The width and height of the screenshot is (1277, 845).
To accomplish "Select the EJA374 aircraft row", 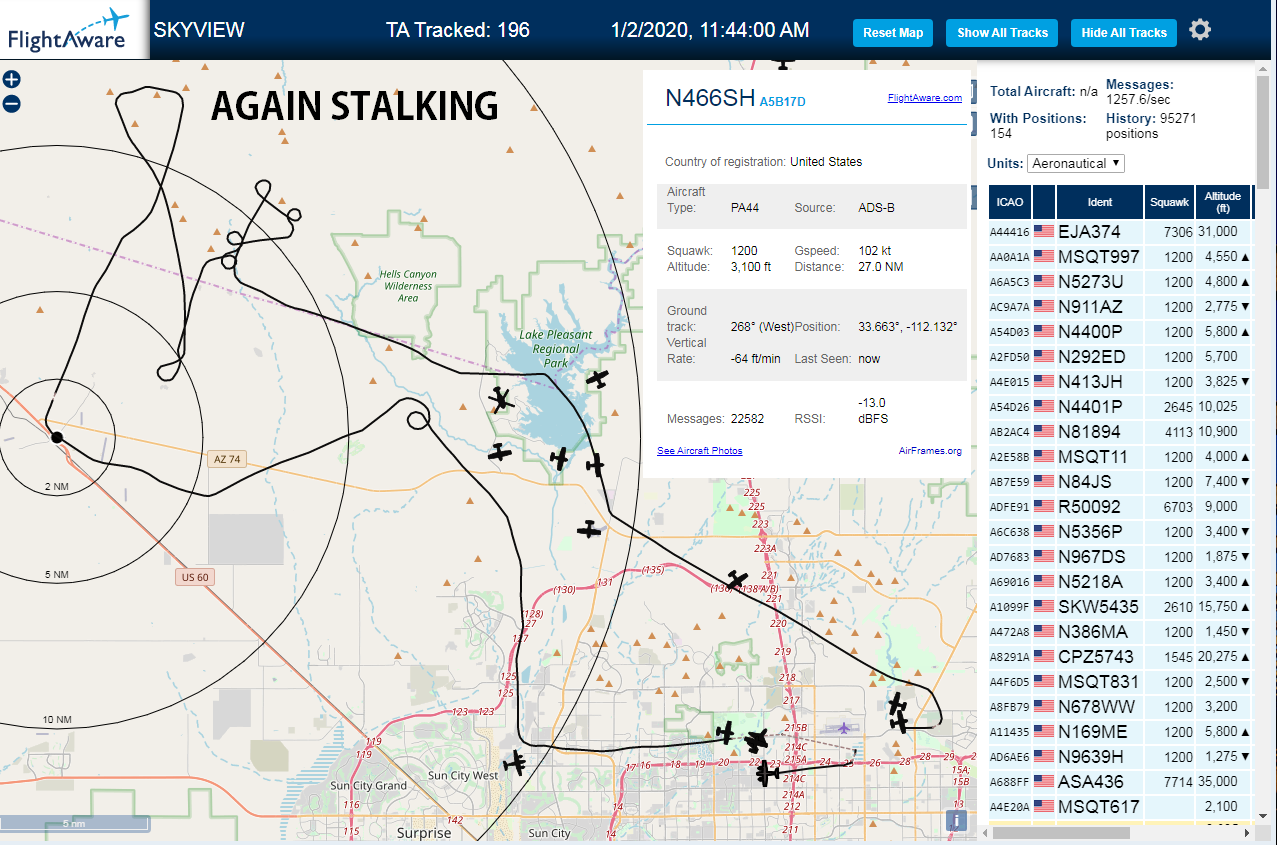I will point(1122,231).
